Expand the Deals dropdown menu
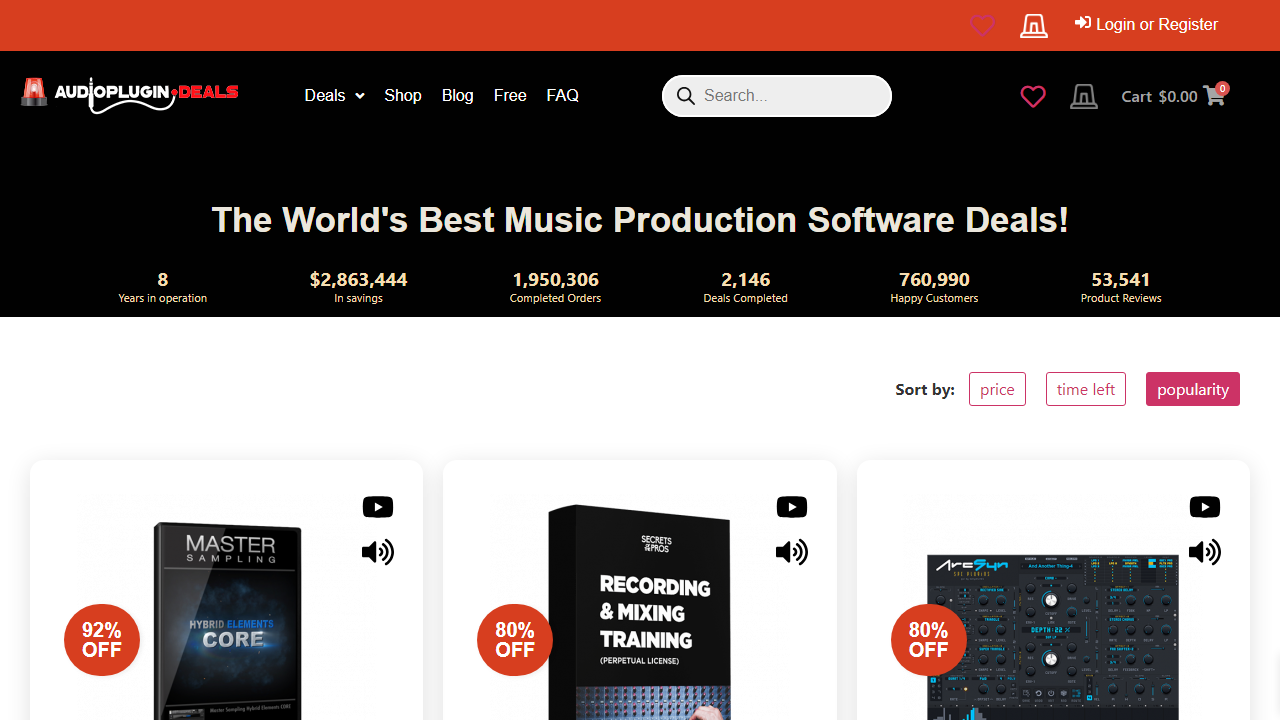This screenshot has width=1280, height=720. click(x=333, y=95)
